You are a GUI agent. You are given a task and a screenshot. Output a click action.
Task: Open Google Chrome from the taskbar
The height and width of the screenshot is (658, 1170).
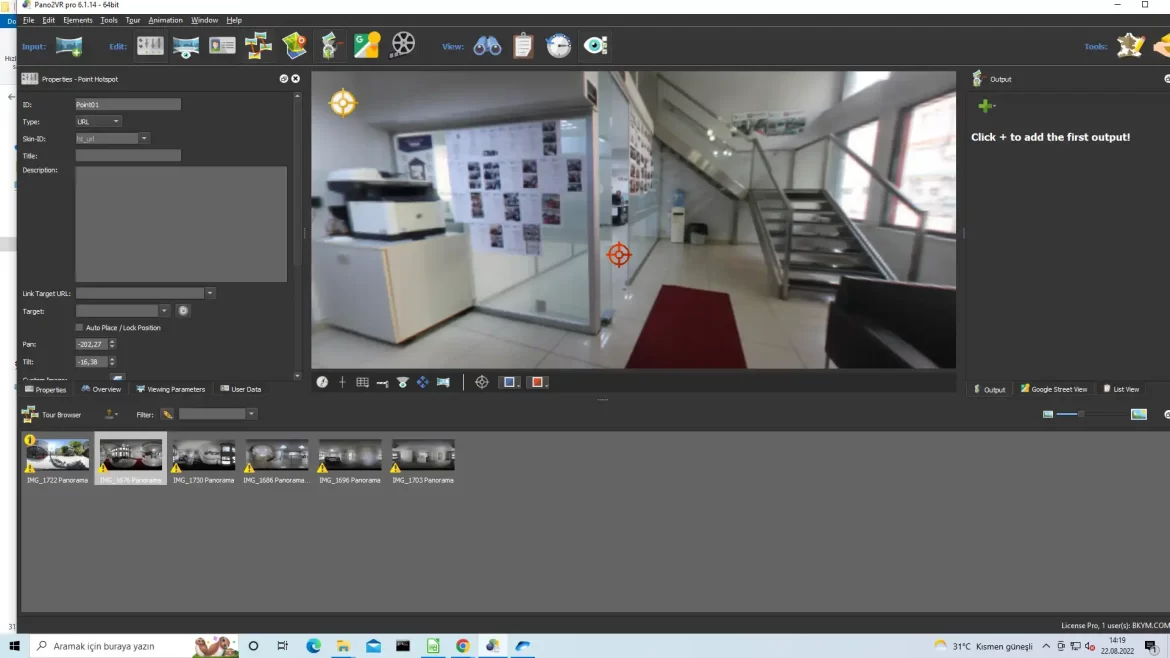coord(462,646)
